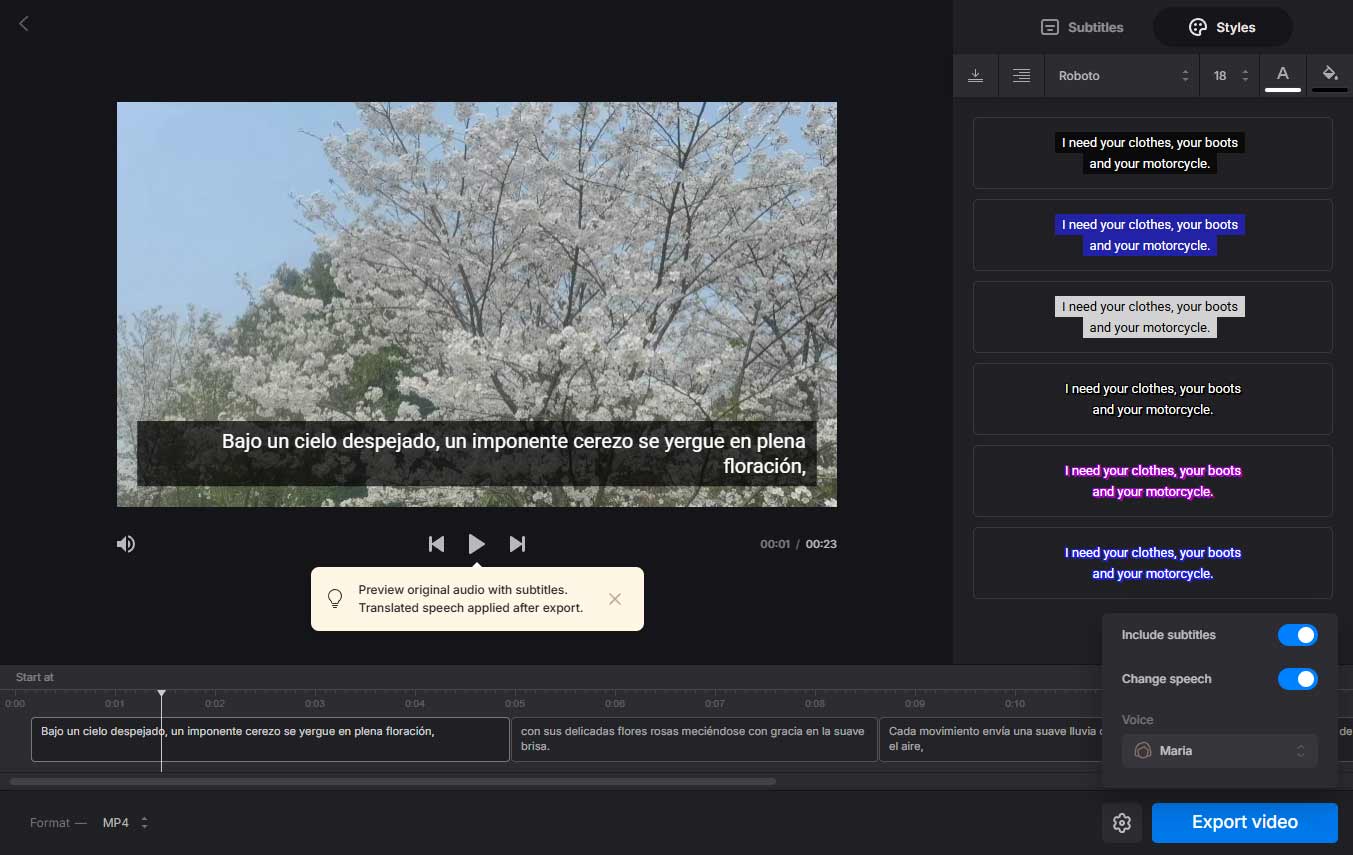Dismiss the preview audio tip

pos(615,598)
